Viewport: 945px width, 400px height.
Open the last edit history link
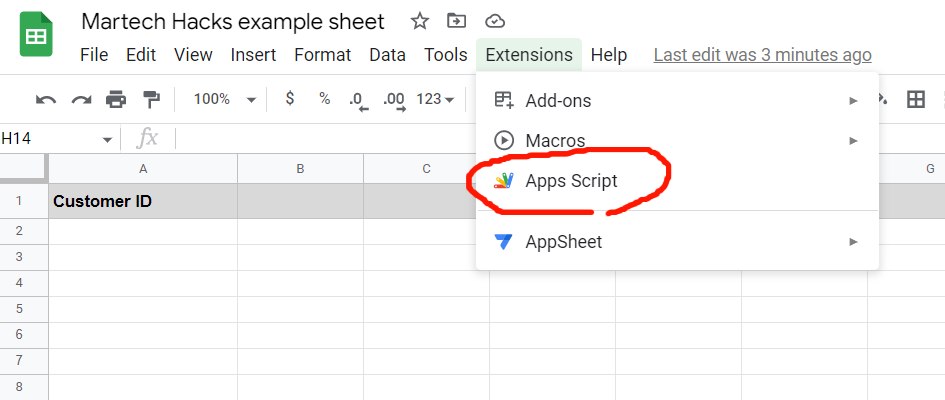[762, 55]
